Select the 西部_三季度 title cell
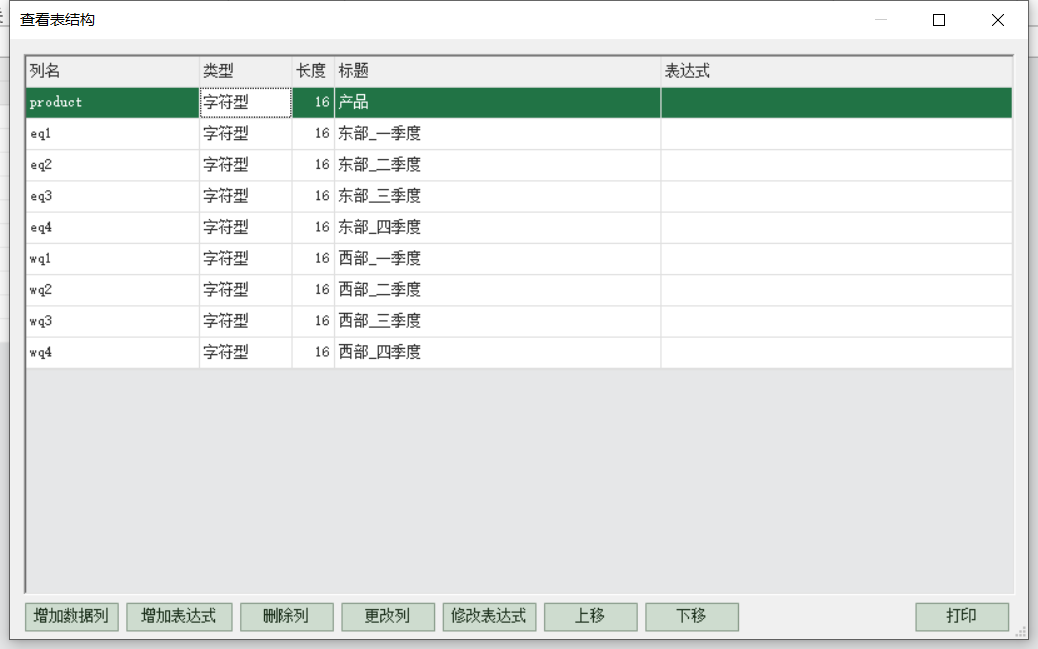The height and width of the screenshot is (649, 1038). click(x=498, y=321)
